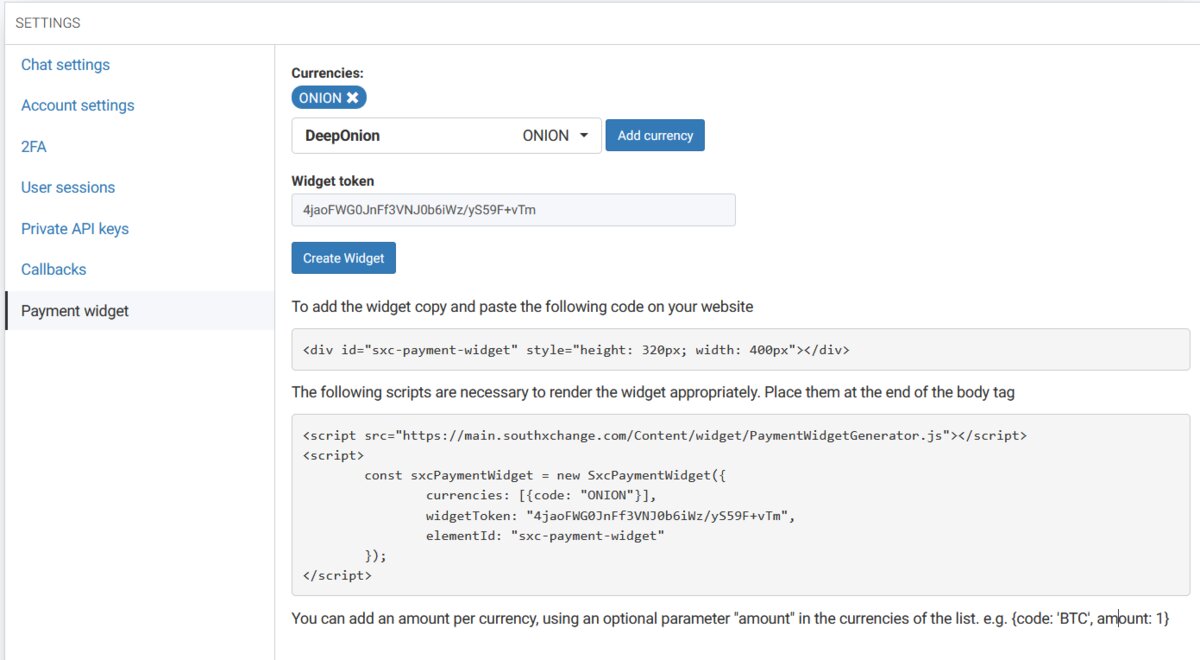Viewport: 1200px width, 660px height.
Task: Click the PaymentWidgetGenerator.js script line
Action: pos(664,436)
